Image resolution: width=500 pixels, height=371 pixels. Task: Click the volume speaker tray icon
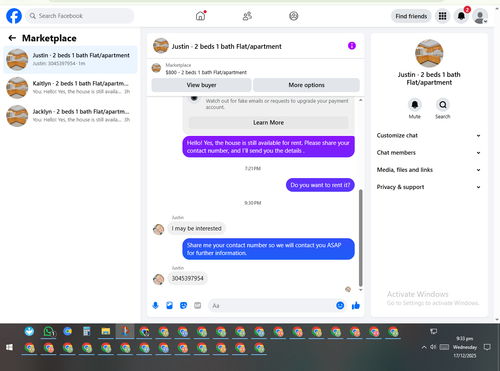433,347
